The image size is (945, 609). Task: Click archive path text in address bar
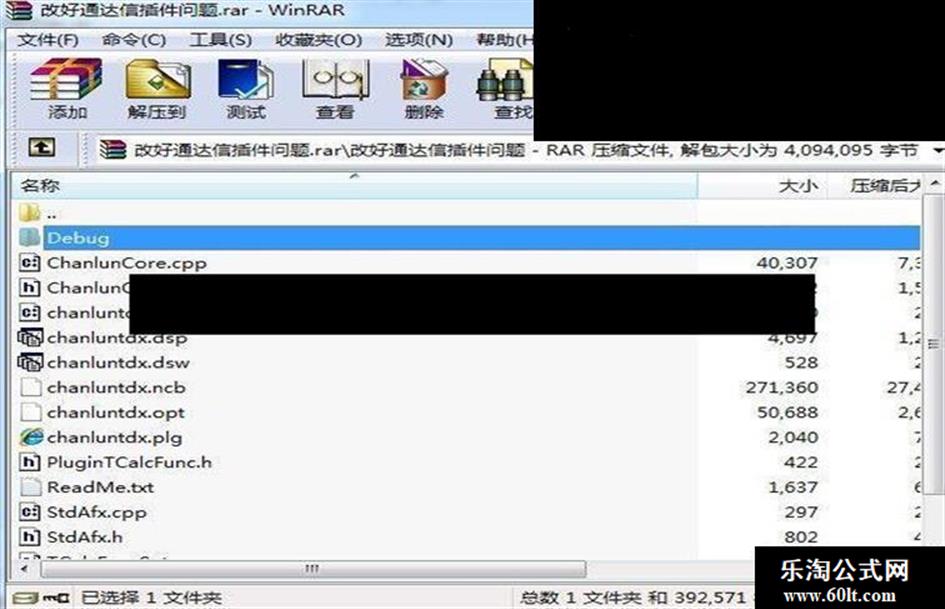pyautogui.click(x=526, y=150)
